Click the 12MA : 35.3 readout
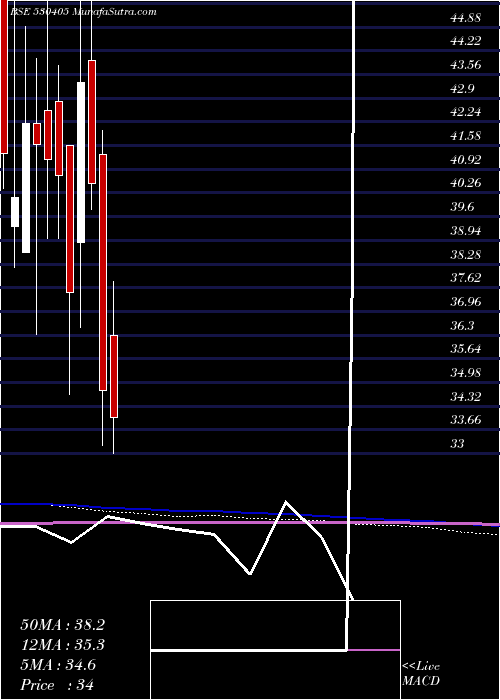 coord(62,645)
